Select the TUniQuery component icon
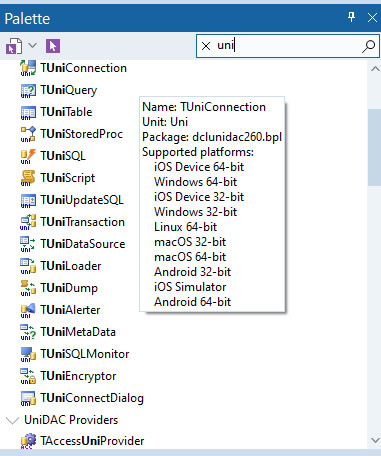The image size is (381, 456). pos(28,90)
